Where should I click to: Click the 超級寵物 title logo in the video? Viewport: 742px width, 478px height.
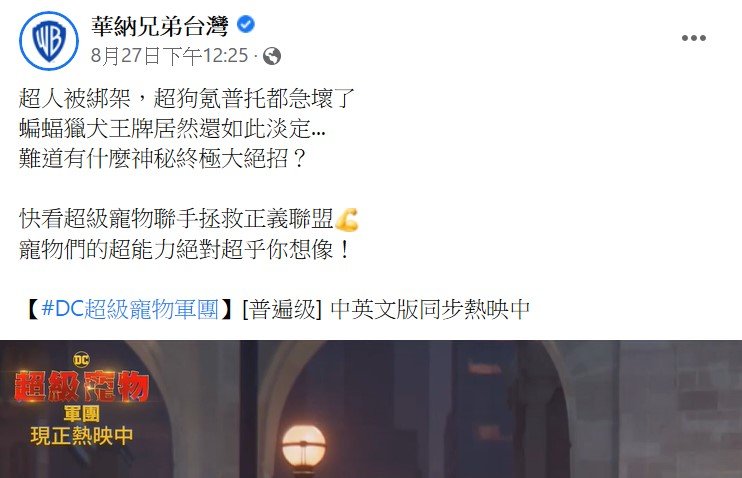coord(81,385)
